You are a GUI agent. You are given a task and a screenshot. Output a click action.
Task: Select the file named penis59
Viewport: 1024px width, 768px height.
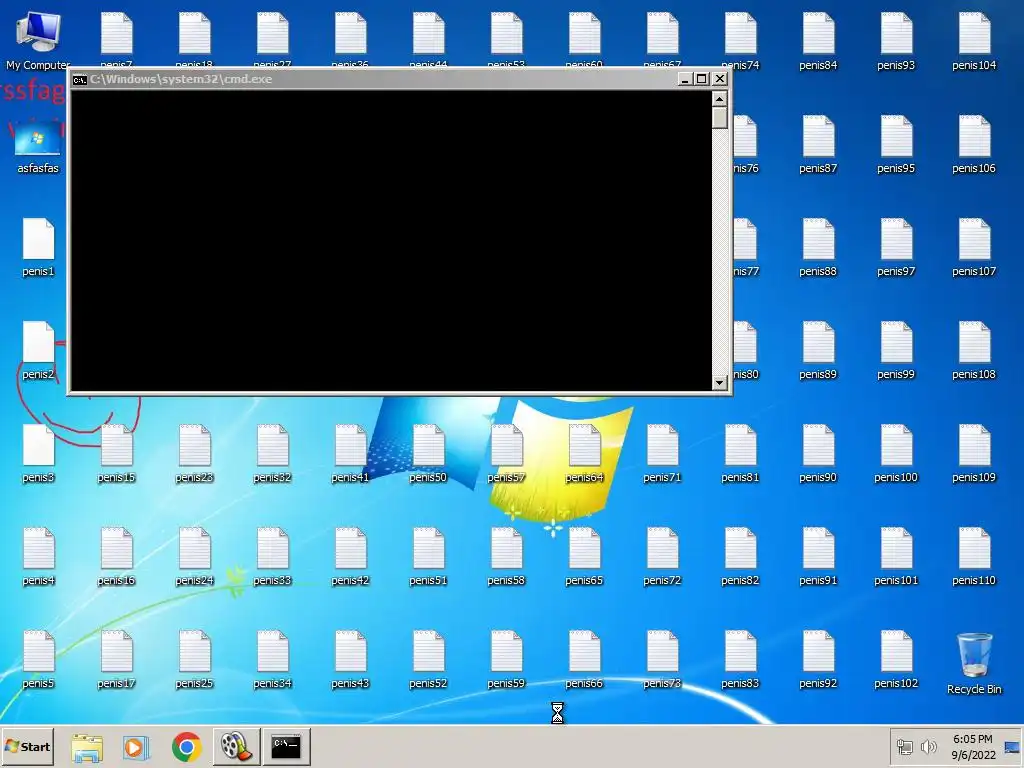(x=506, y=661)
